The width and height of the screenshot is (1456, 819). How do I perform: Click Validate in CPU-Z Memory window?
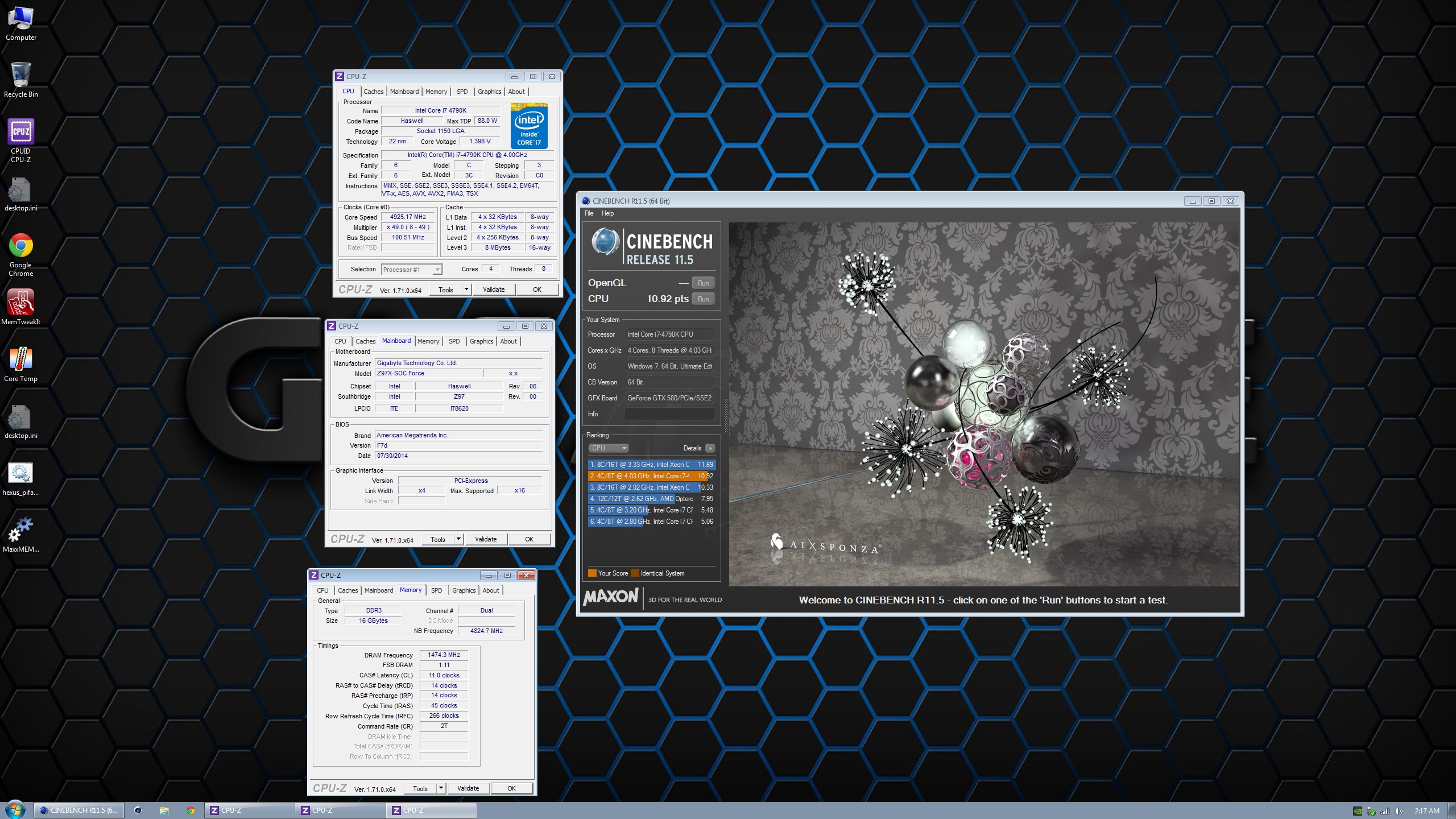click(x=468, y=788)
